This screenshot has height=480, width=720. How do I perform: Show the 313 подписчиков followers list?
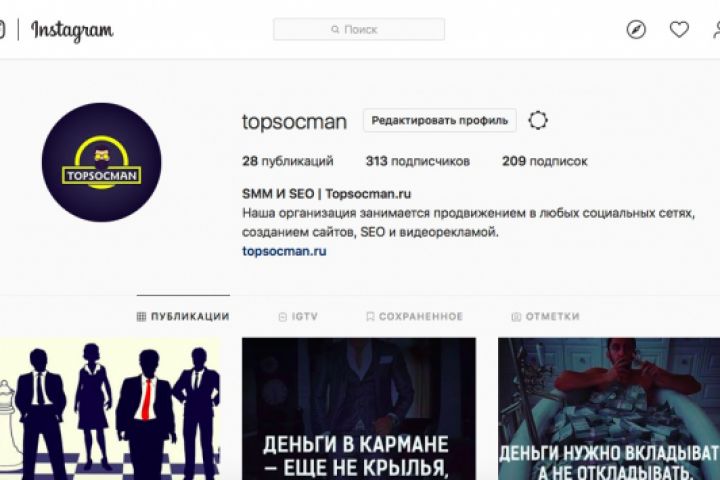point(417,161)
